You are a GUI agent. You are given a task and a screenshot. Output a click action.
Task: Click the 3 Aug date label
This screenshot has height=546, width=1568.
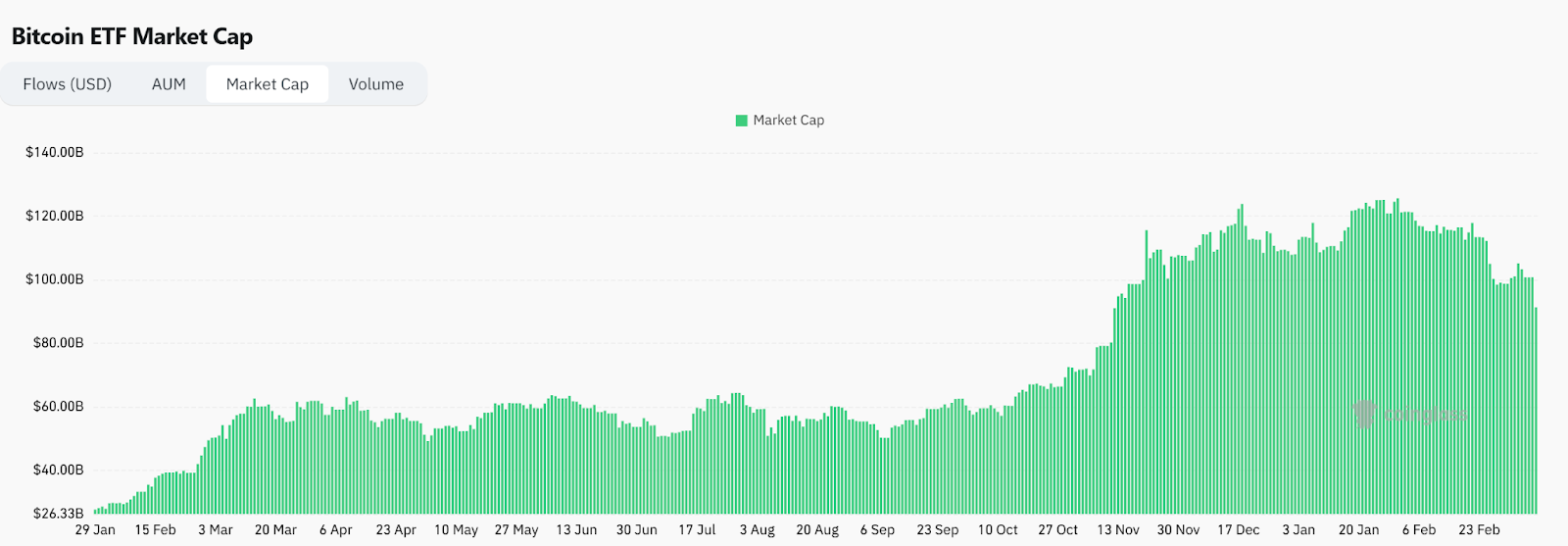pos(757,530)
